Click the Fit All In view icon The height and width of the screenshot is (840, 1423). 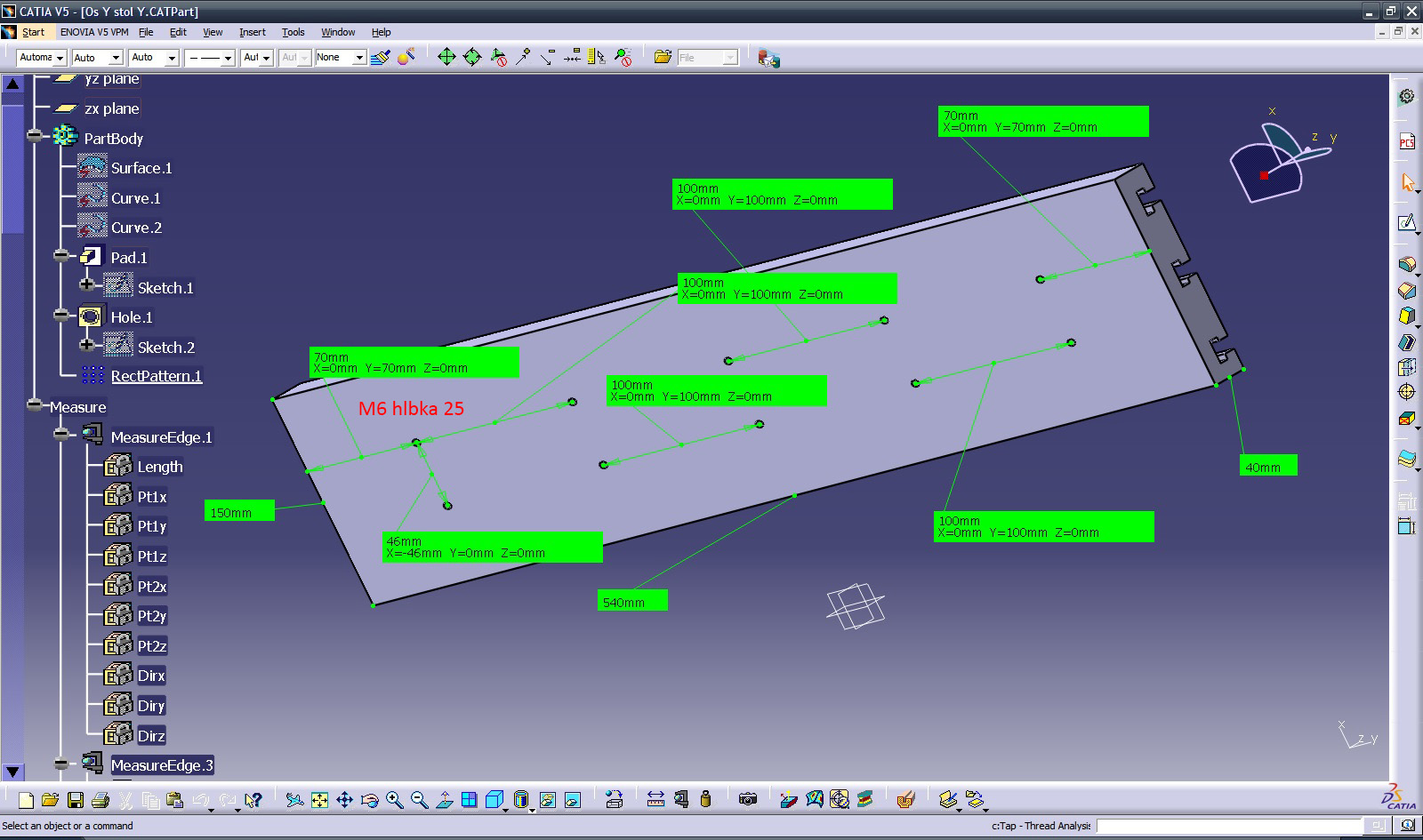[x=319, y=800]
